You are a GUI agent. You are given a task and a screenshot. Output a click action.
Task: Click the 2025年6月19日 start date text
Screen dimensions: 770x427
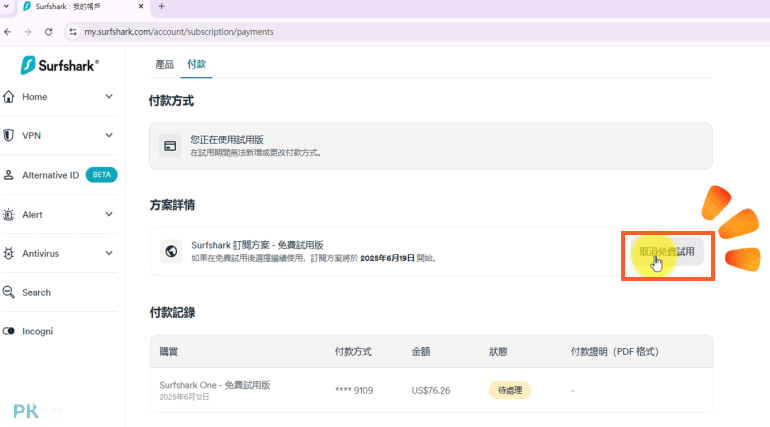[387, 258]
